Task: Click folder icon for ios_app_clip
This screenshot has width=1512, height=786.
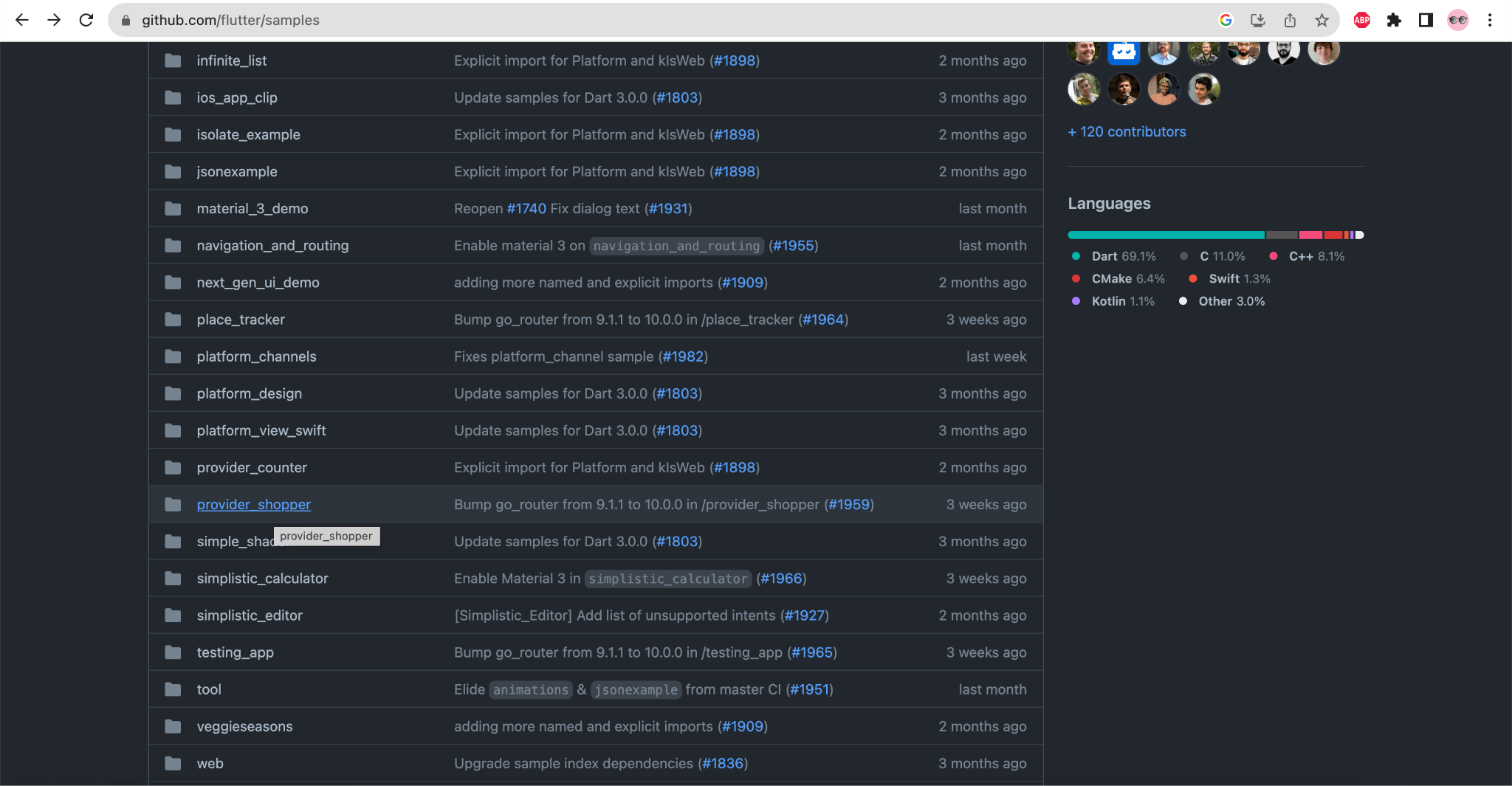Action: pyautogui.click(x=173, y=97)
